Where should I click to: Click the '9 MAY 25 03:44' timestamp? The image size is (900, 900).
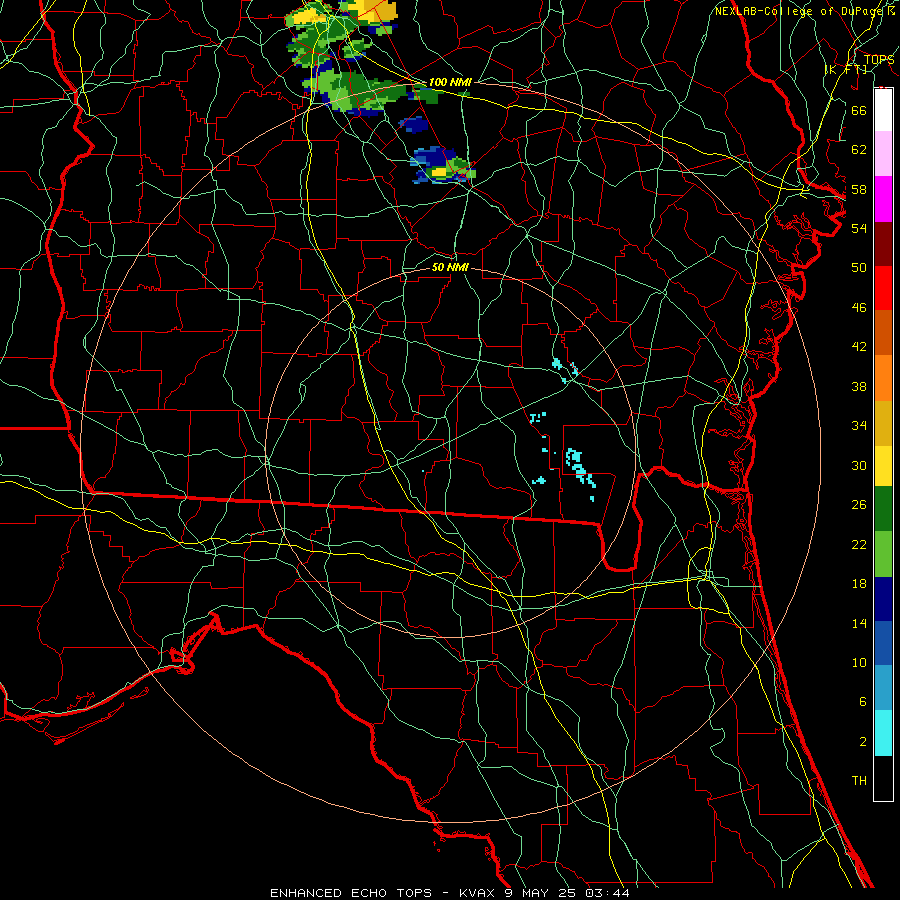567,893
